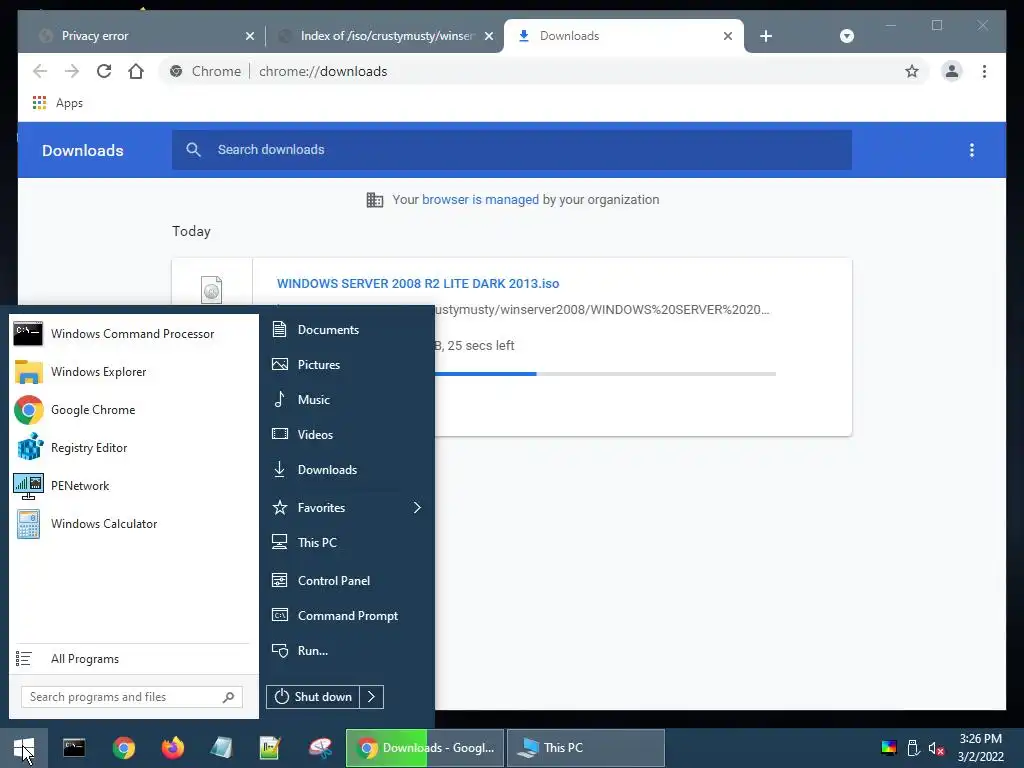
Task: Open Google Chrome in Start menu list
Action: (133, 409)
